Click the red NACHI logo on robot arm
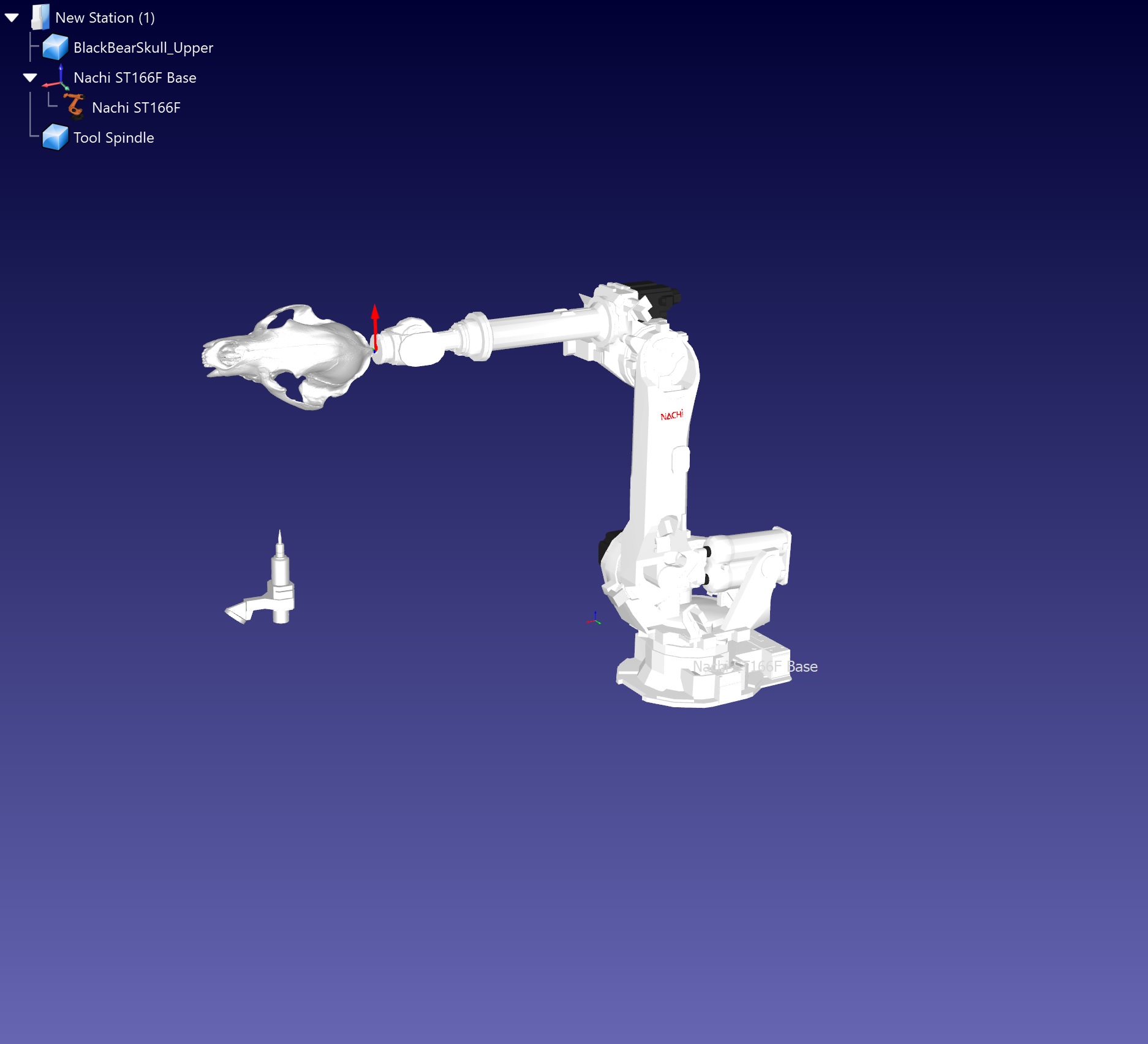 click(671, 416)
